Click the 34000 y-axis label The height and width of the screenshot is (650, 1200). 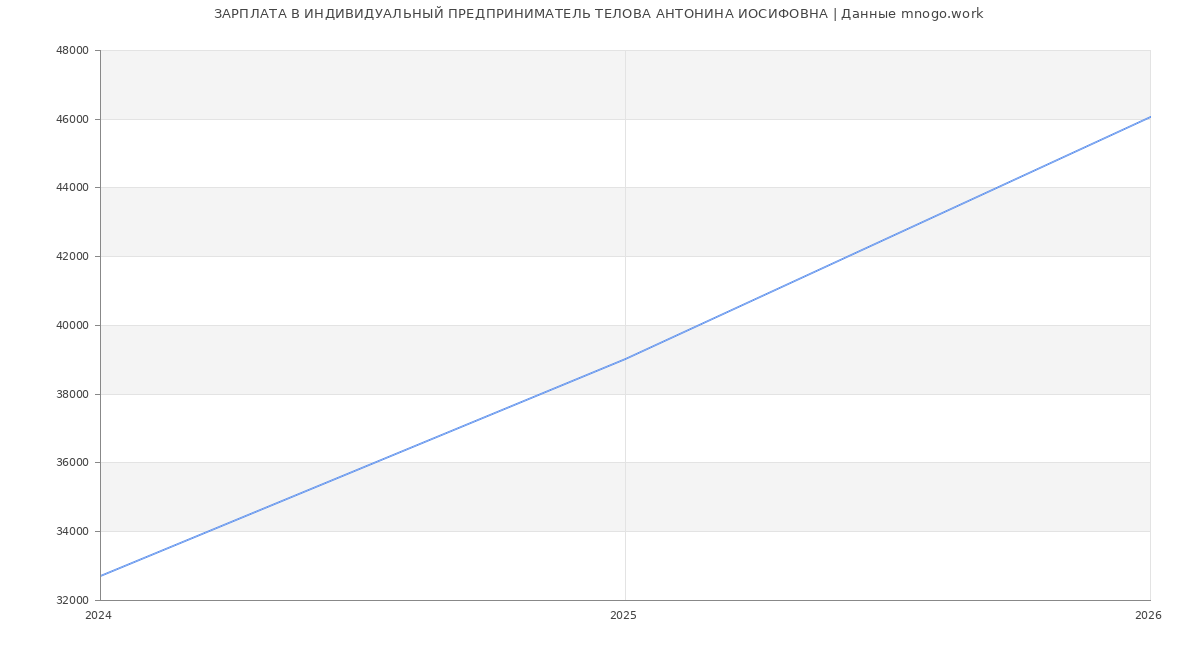(x=72, y=531)
